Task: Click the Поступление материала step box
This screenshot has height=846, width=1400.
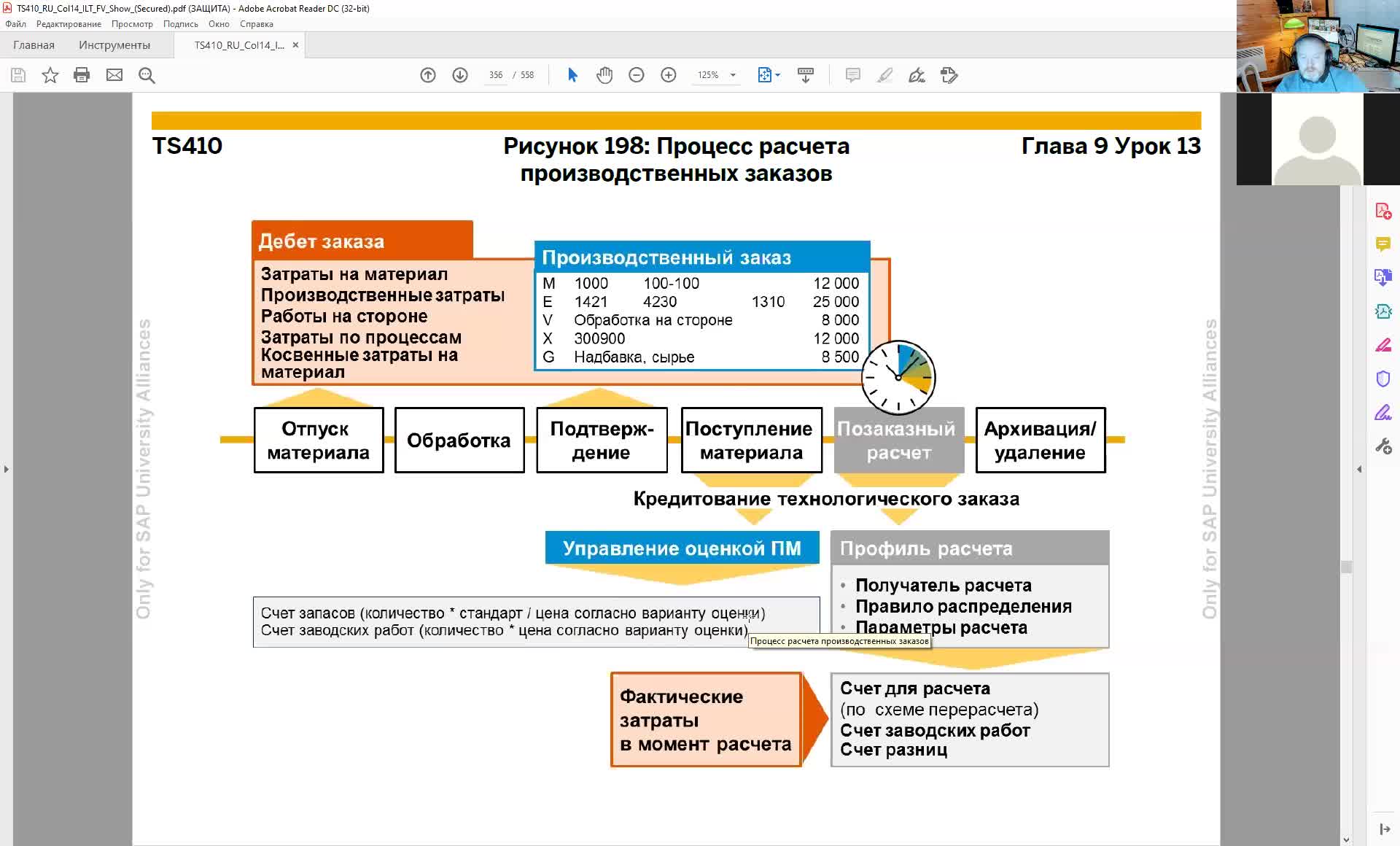Action: point(752,441)
